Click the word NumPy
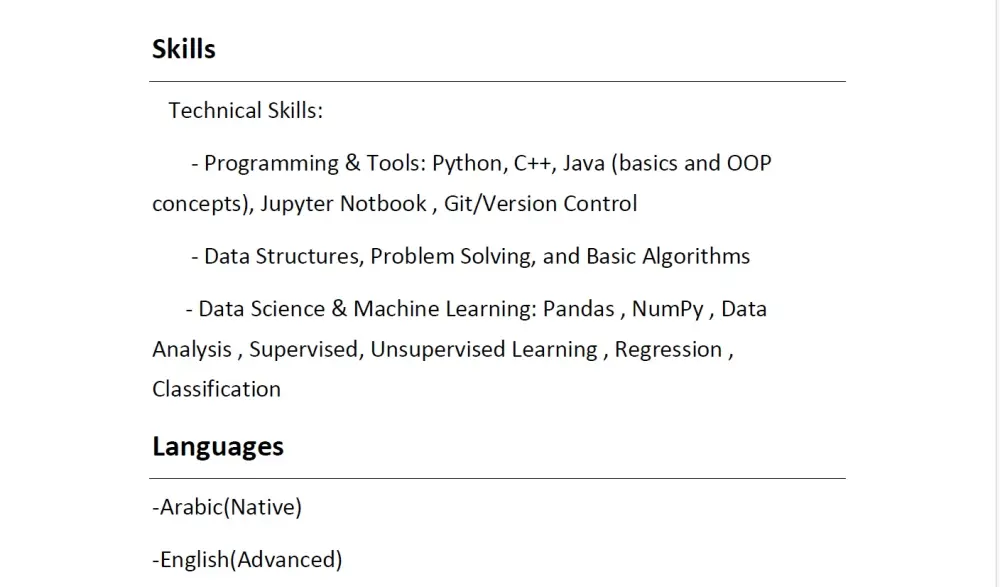Viewport: 1000px width, 587px height. tap(667, 309)
